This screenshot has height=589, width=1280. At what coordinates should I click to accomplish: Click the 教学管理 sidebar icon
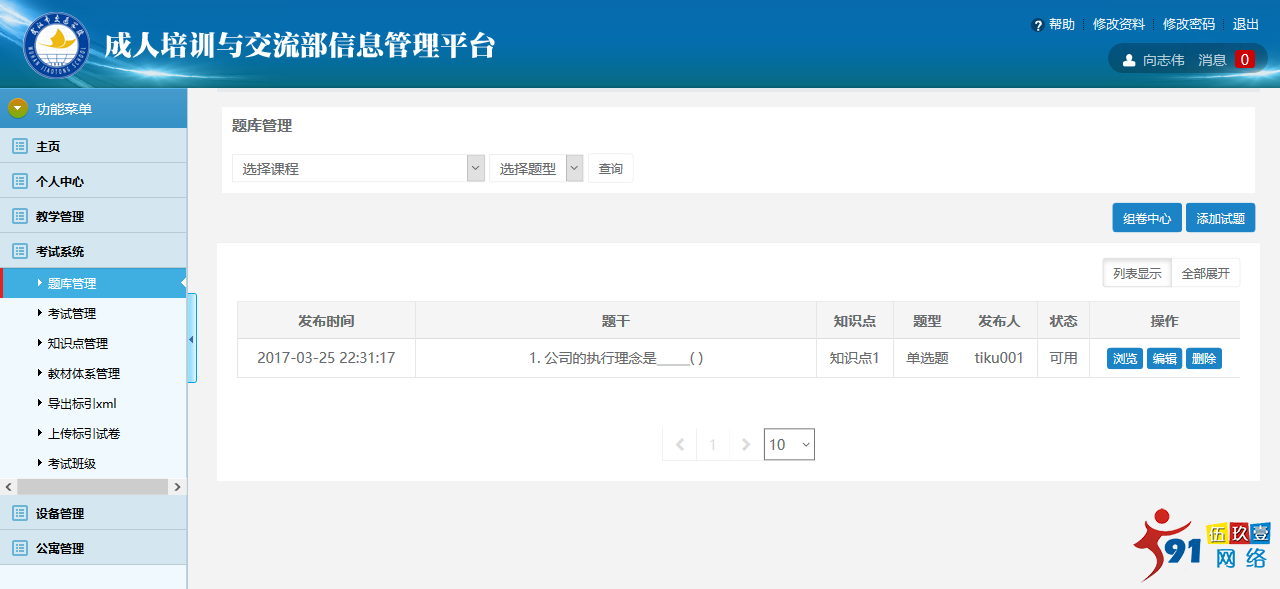[17, 215]
